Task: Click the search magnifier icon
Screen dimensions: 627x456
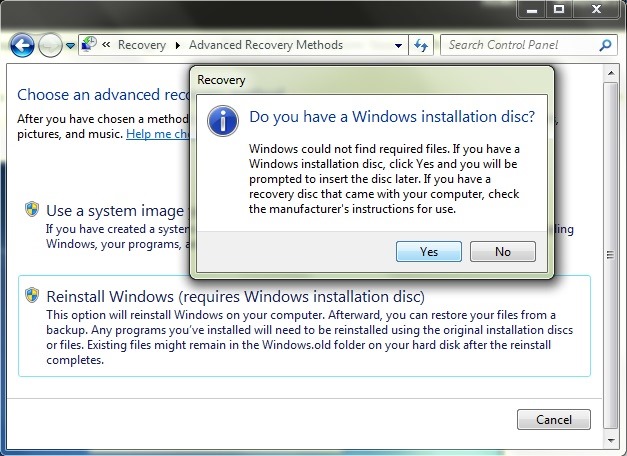Action: pyautogui.click(x=605, y=45)
